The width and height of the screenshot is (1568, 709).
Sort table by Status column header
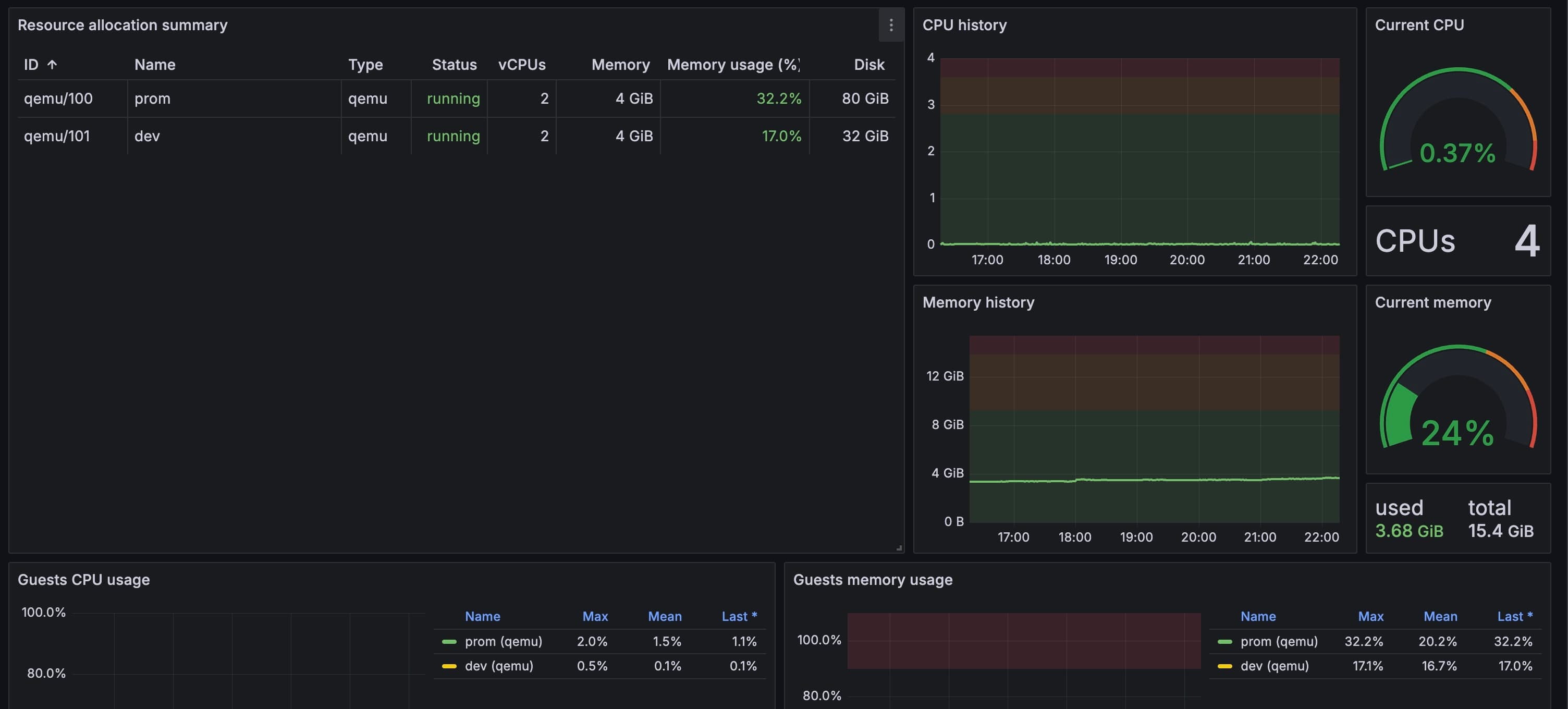coord(454,65)
